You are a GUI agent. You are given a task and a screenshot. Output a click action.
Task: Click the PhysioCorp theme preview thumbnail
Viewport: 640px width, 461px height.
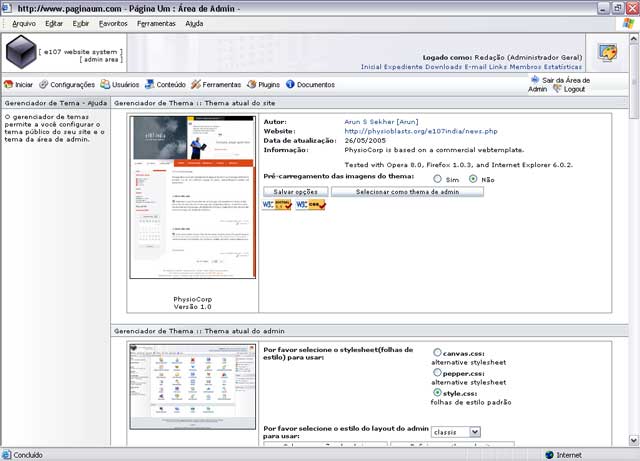click(193, 197)
